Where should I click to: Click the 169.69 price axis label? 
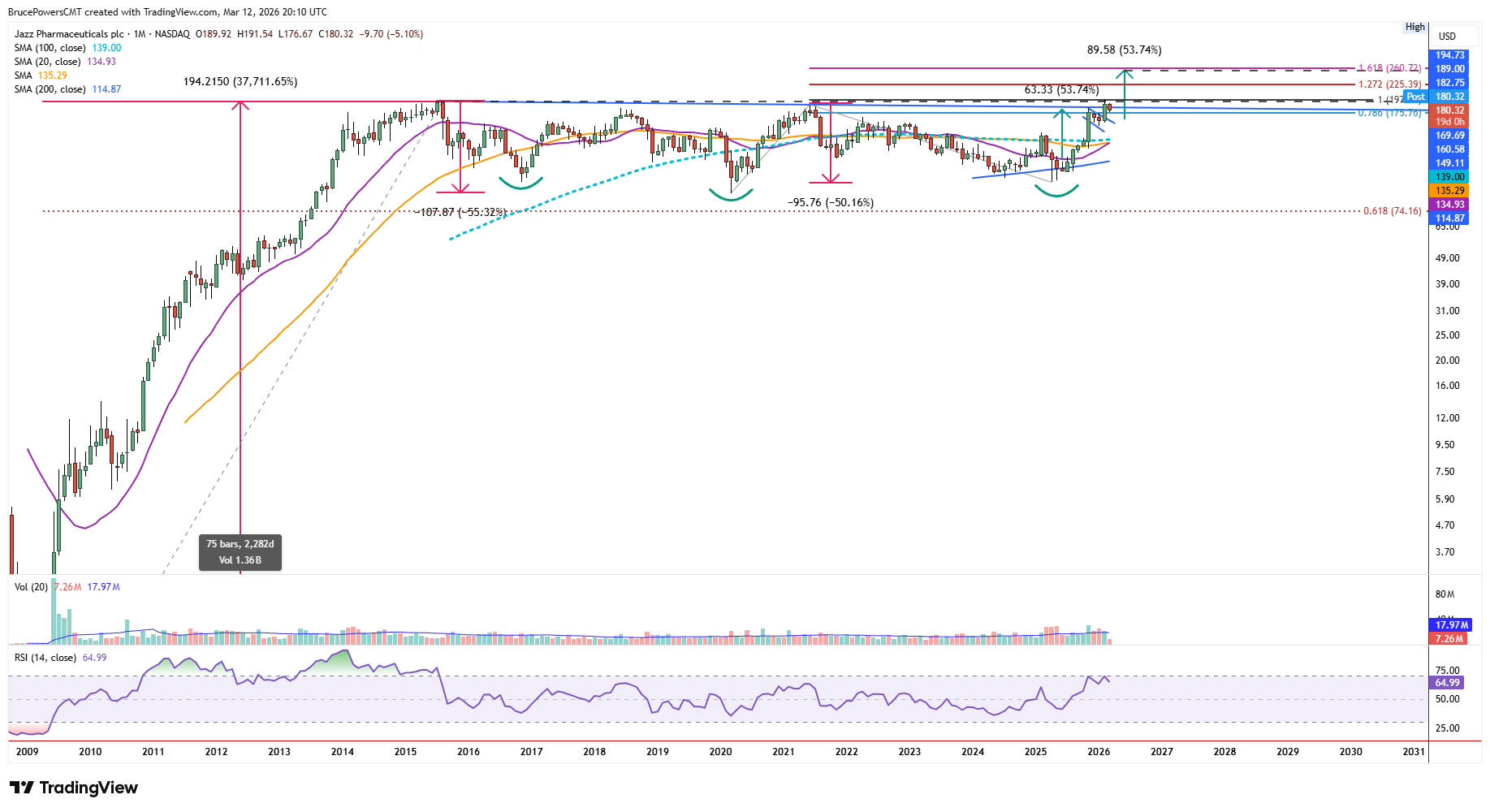tap(1449, 136)
